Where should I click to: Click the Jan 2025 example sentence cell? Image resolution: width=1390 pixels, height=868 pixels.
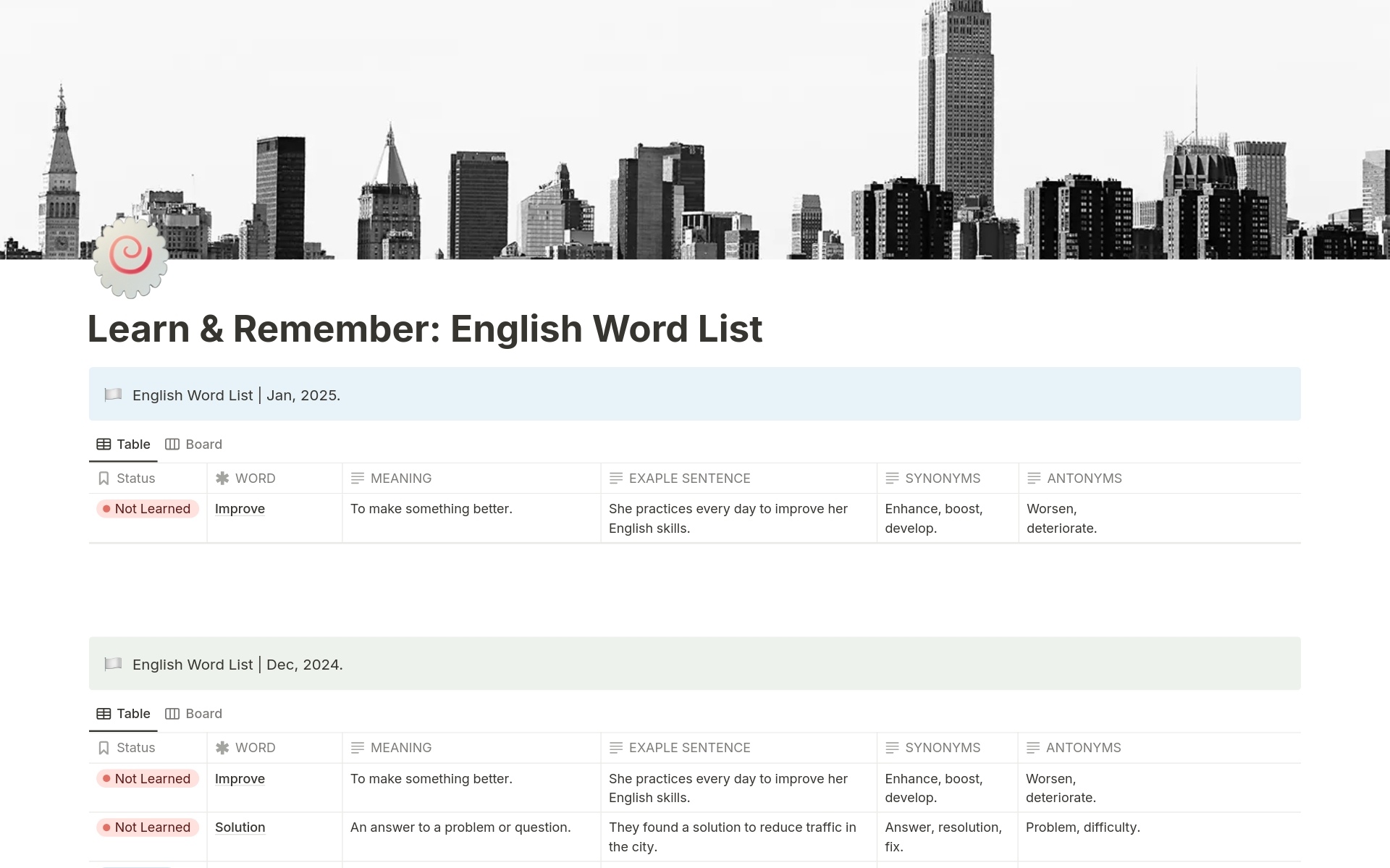point(738,518)
